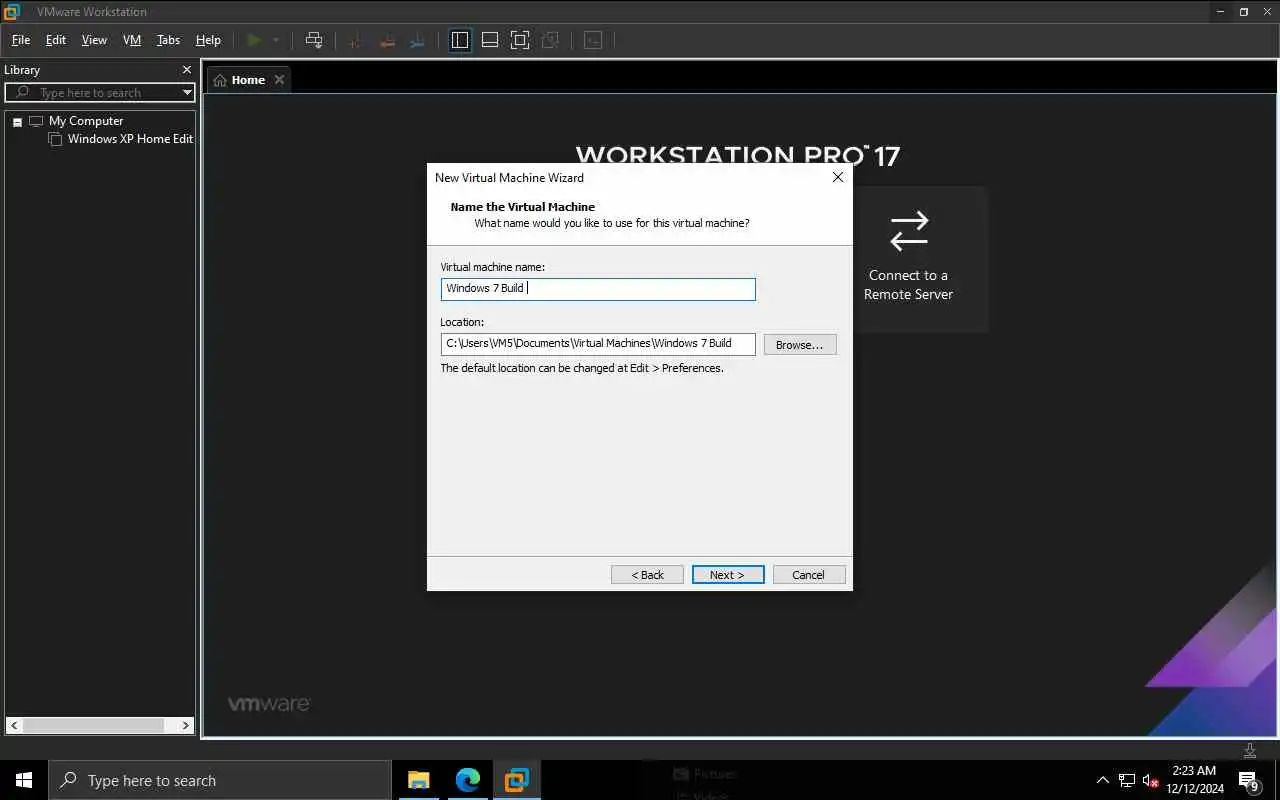Click the console view toolbar icon
The height and width of the screenshot is (800, 1280).
click(x=593, y=40)
